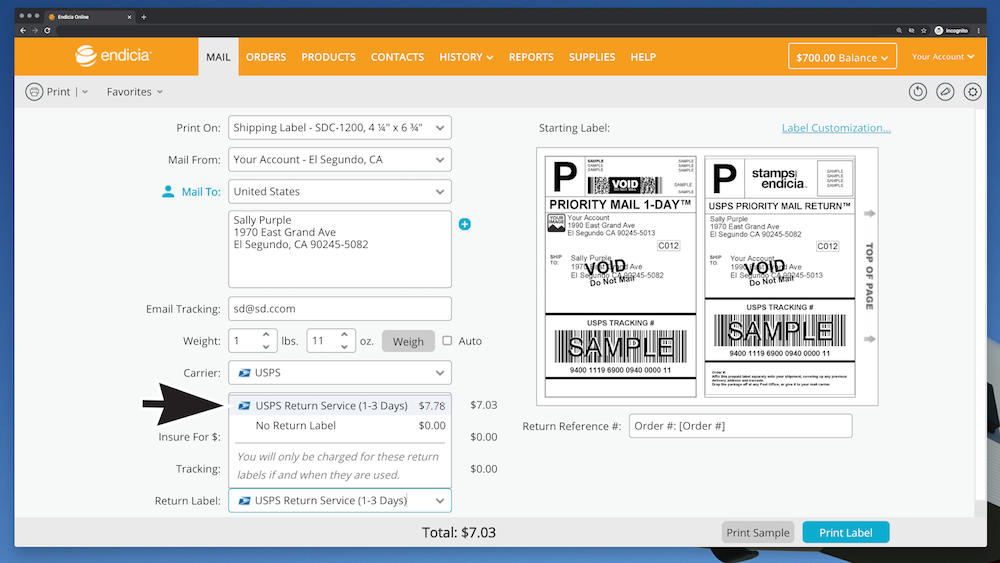
Task: Open the Mail From dropdown
Action: 340,159
